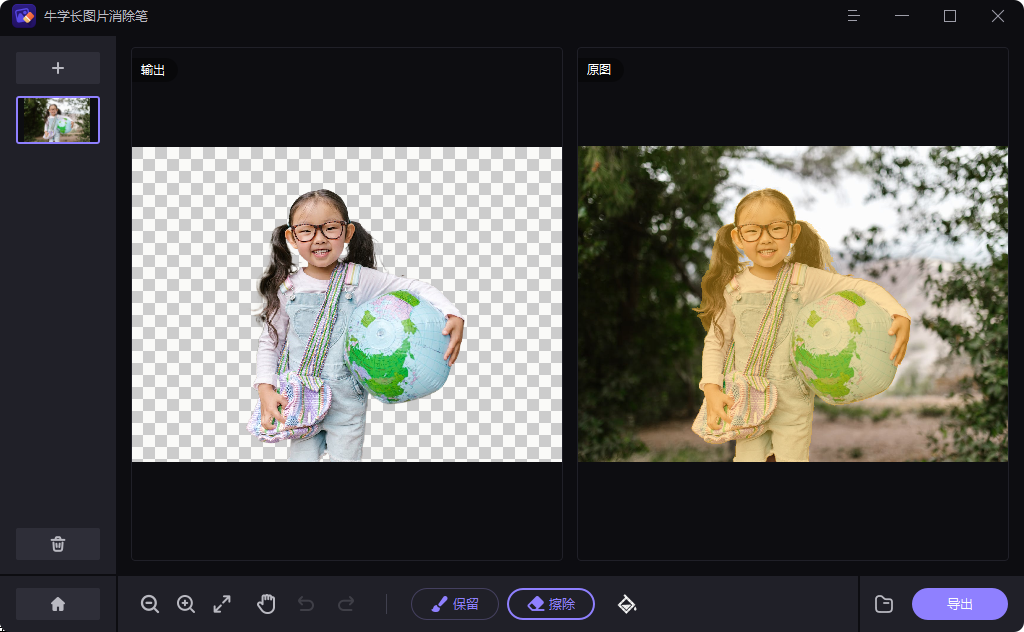
Task: Zoom in with the magnifier plus icon
Action: (186, 604)
